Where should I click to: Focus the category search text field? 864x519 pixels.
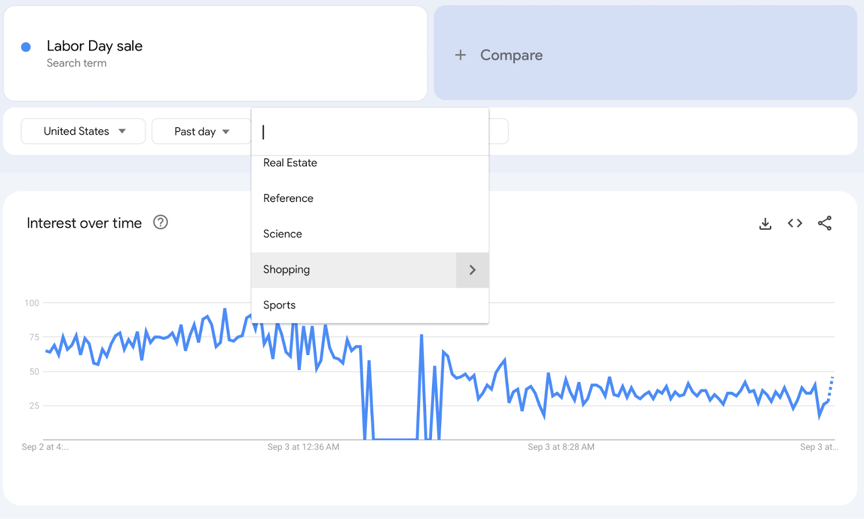point(370,132)
